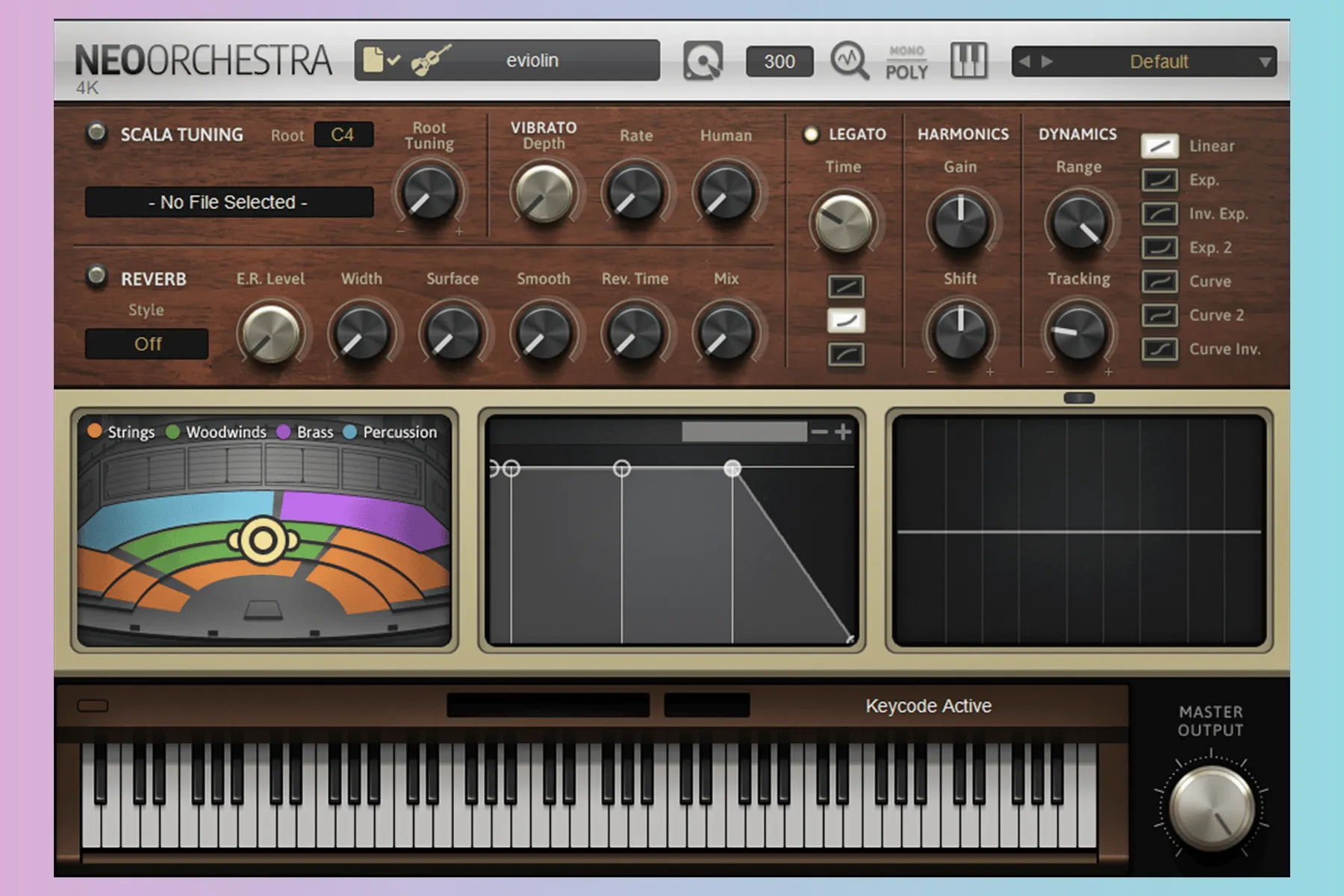Image resolution: width=1344 pixels, height=896 pixels.
Task: Click the conductor position marker on stage
Action: pyautogui.click(x=263, y=541)
